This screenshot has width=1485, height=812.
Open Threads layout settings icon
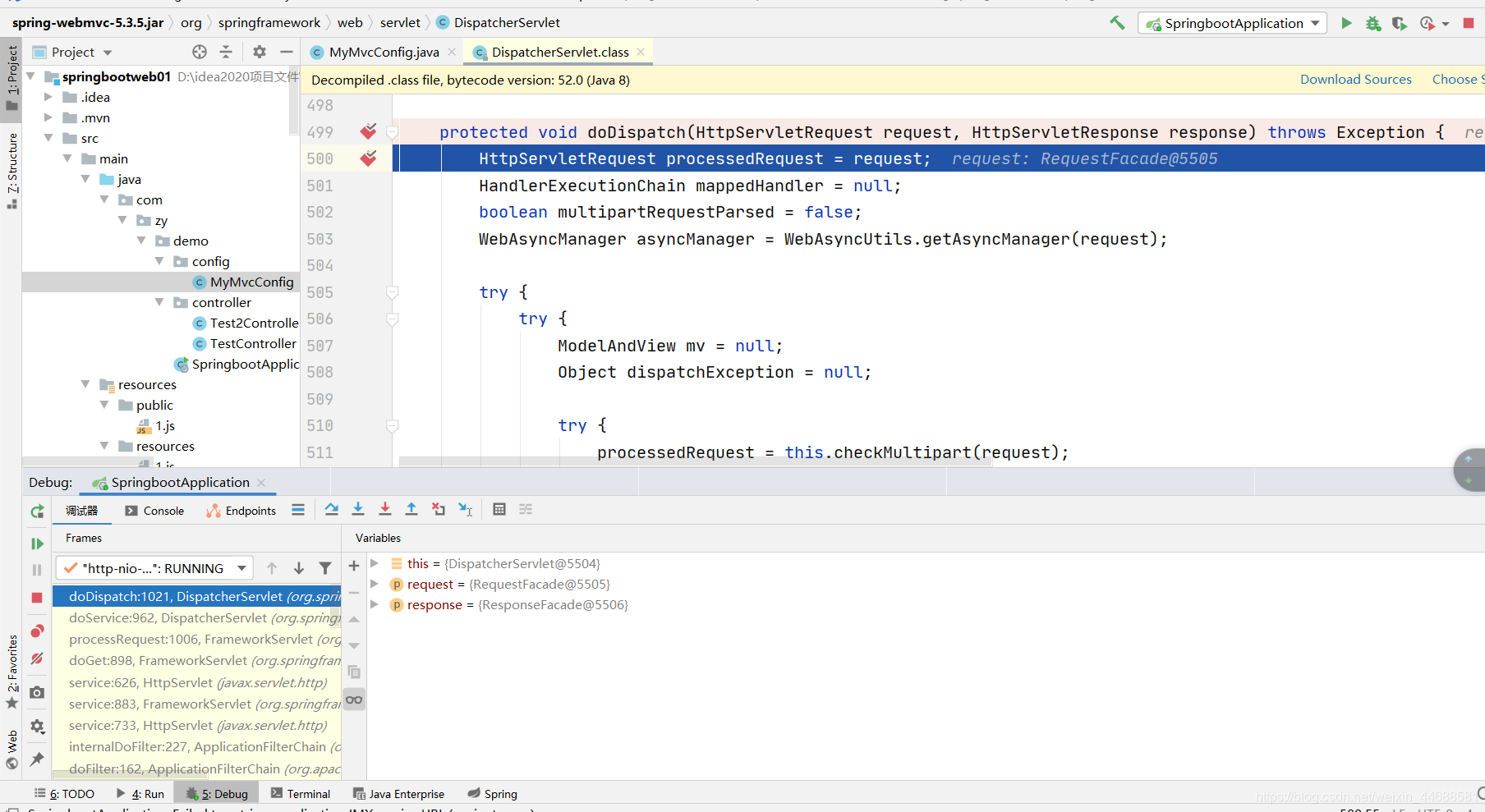tap(526, 510)
